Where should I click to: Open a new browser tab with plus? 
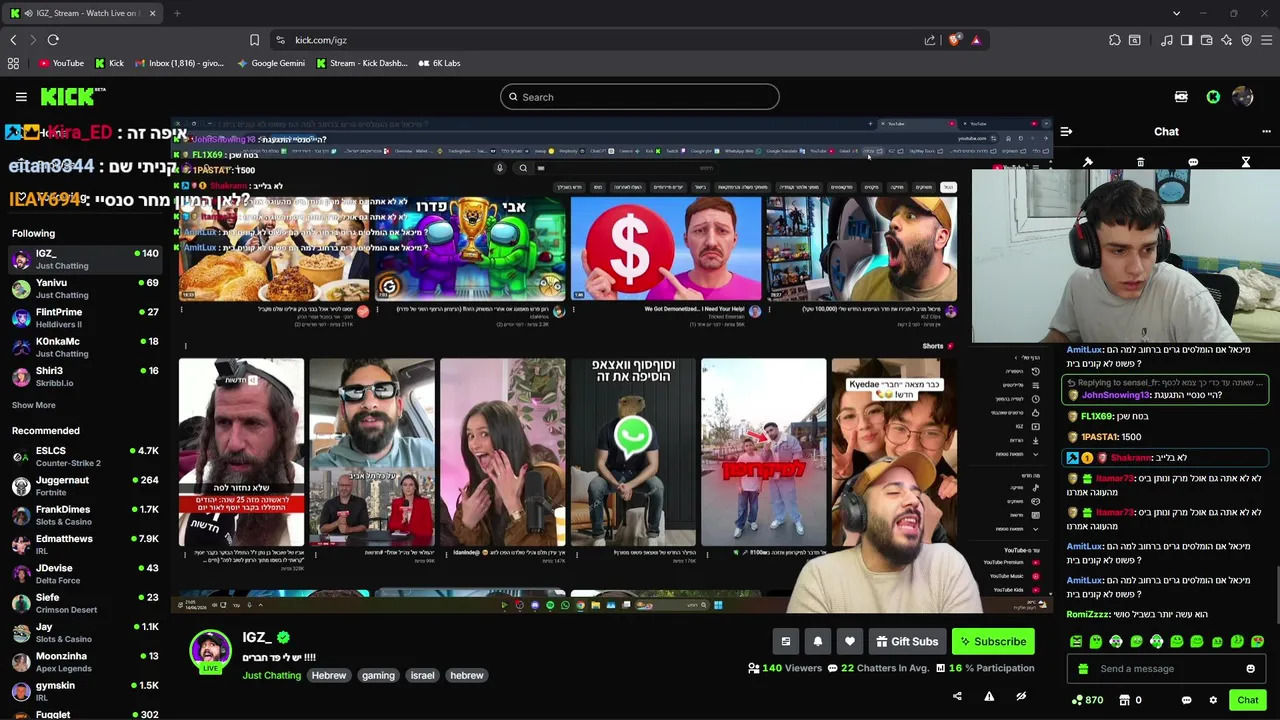(x=177, y=13)
